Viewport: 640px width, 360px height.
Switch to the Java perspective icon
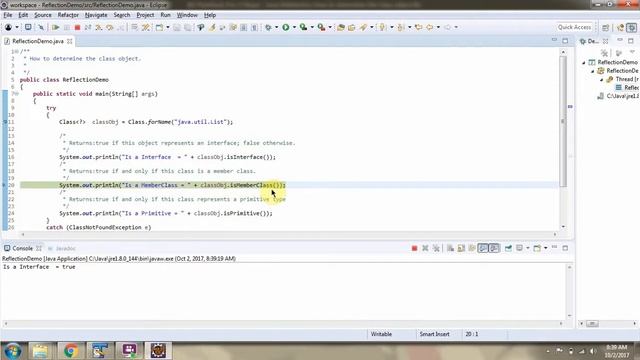pyautogui.click(x=620, y=27)
